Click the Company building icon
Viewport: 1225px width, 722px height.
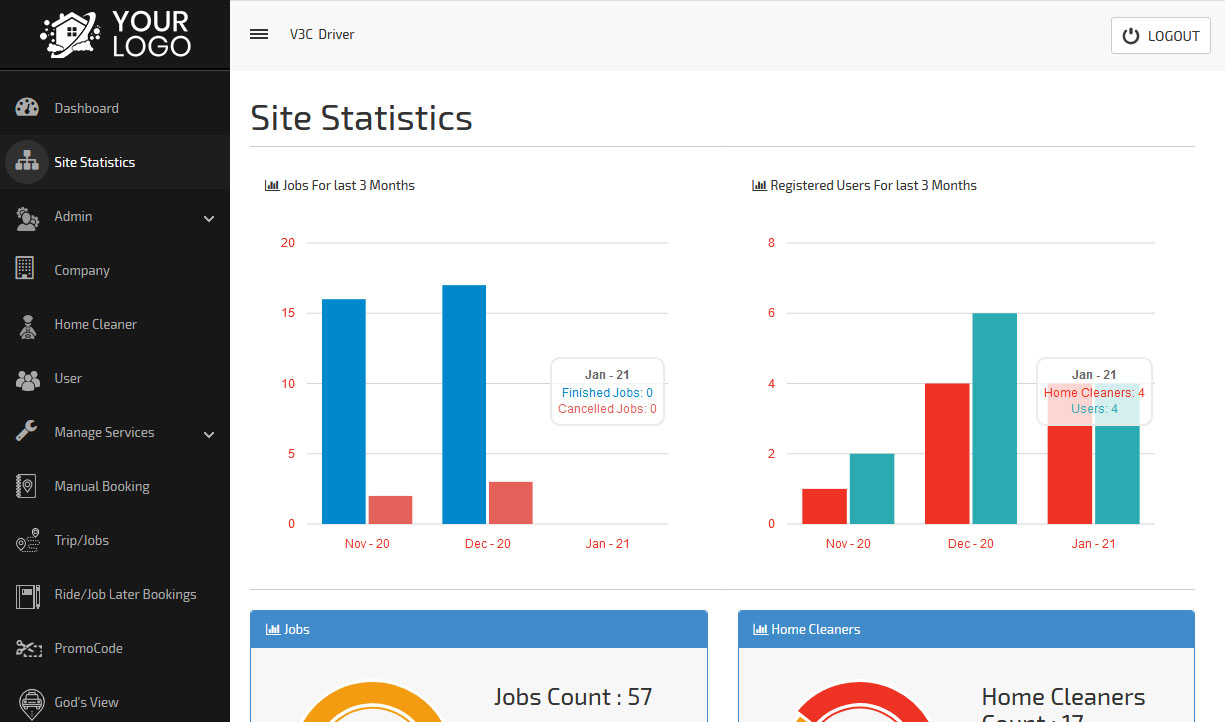point(26,268)
